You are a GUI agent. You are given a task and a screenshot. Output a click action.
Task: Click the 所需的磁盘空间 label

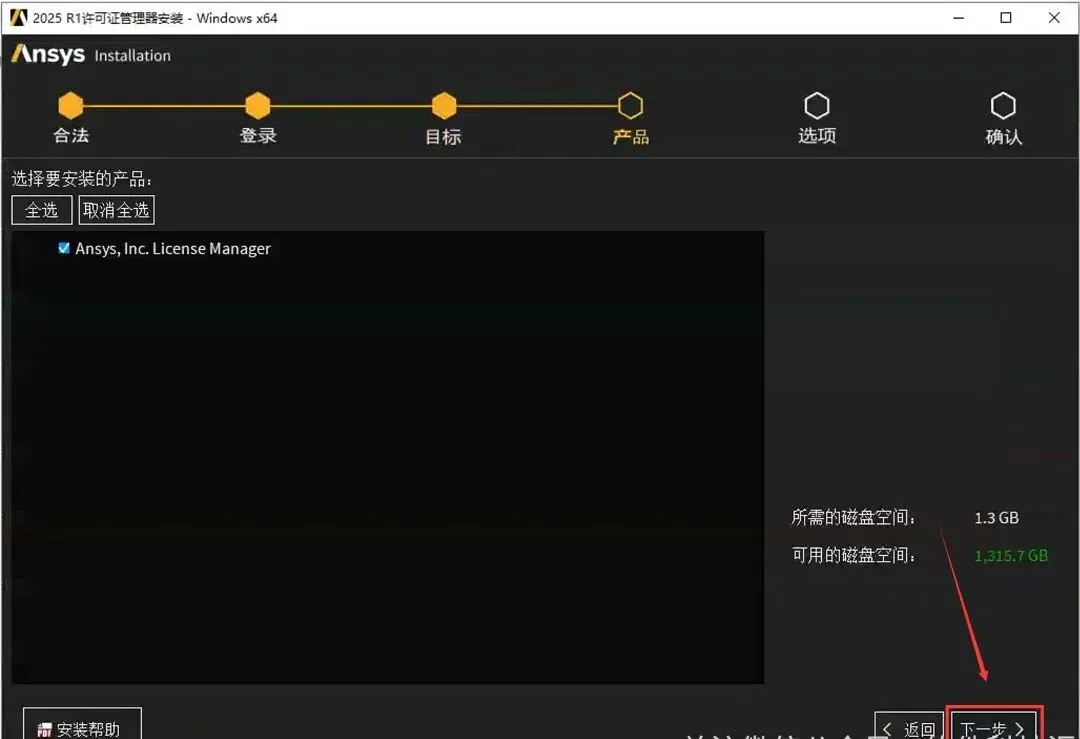pyautogui.click(x=853, y=517)
